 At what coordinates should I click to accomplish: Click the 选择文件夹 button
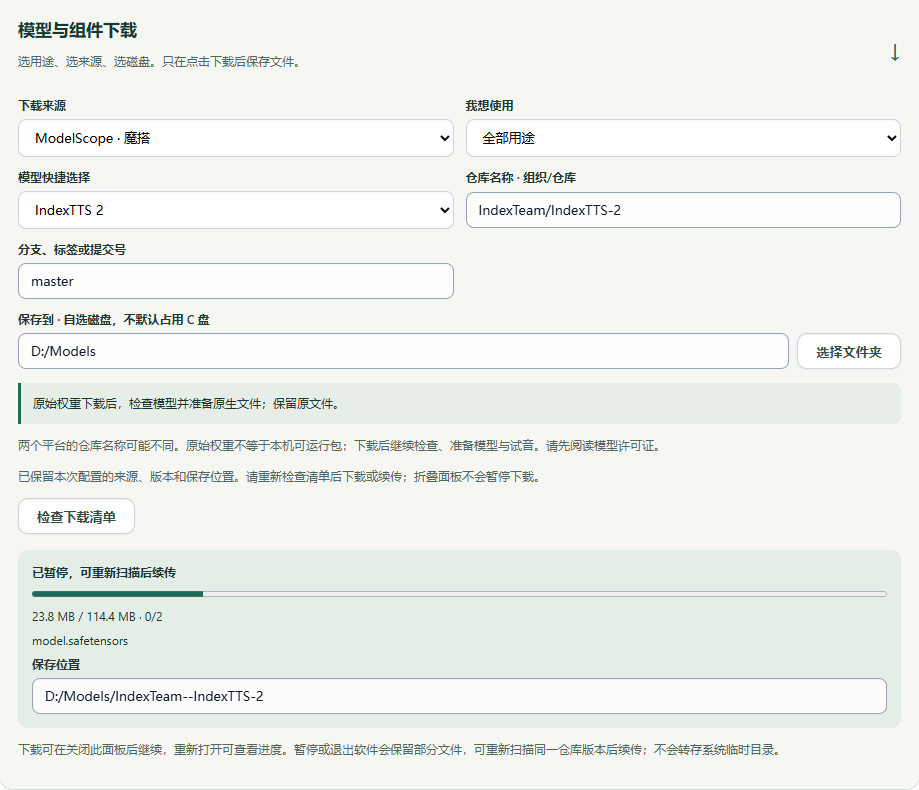849,352
